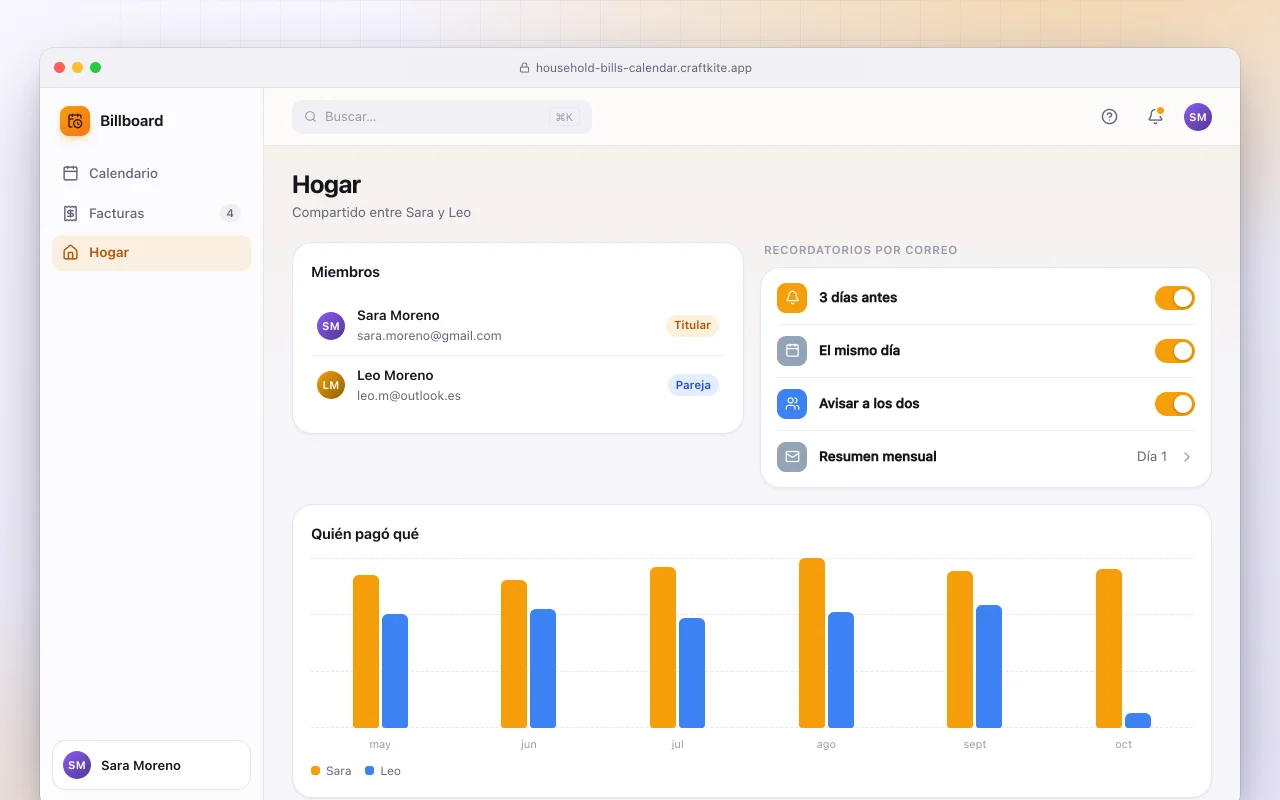Go to Facturas in the sidebar
This screenshot has height=800, width=1280.
click(x=152, y=213)
